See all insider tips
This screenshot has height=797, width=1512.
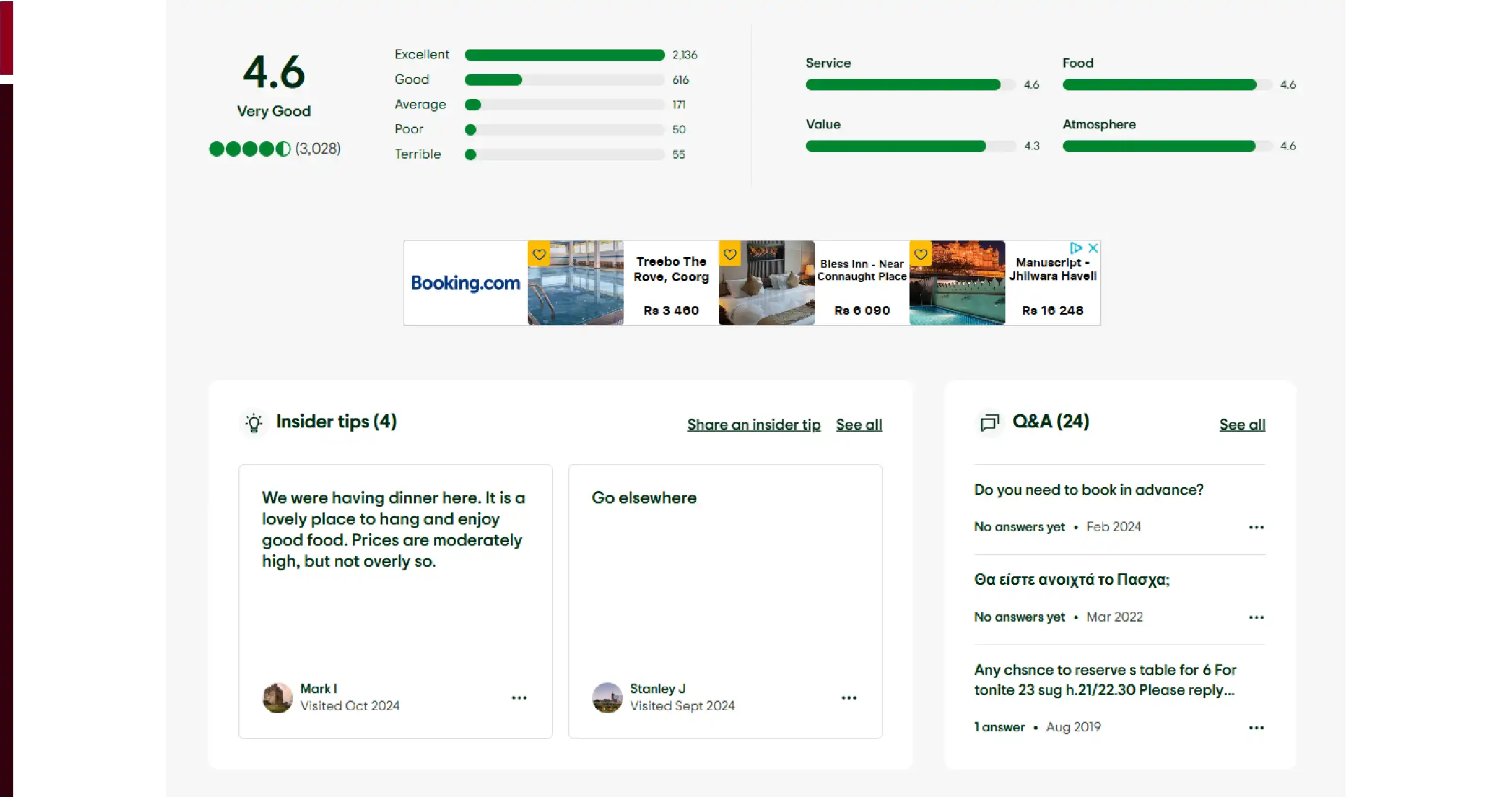point(858,424)
